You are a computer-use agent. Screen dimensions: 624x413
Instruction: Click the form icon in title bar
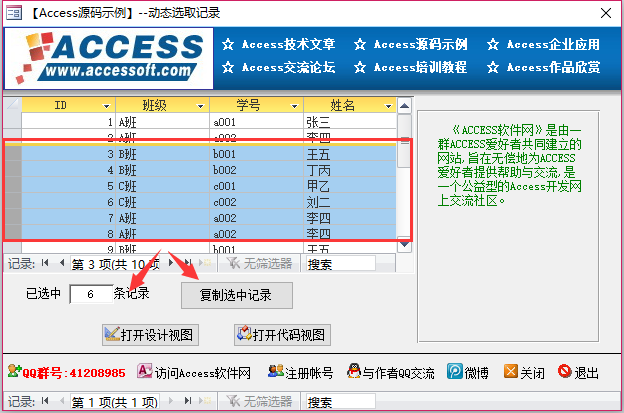coord(14,13)
